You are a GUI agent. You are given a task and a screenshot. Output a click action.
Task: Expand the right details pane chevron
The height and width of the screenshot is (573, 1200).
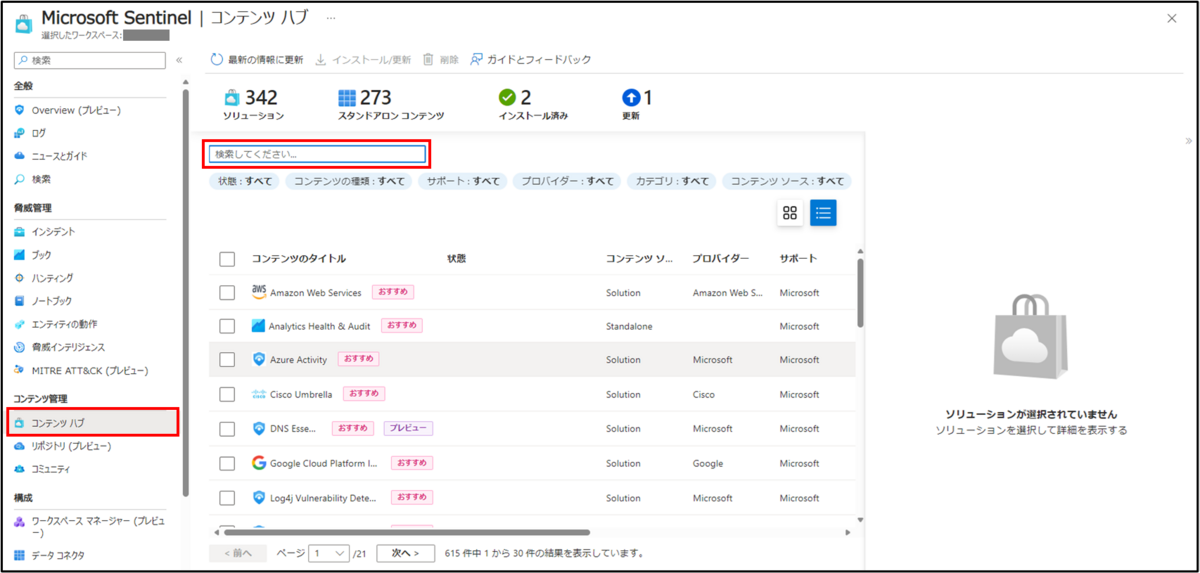point(1187,141)
